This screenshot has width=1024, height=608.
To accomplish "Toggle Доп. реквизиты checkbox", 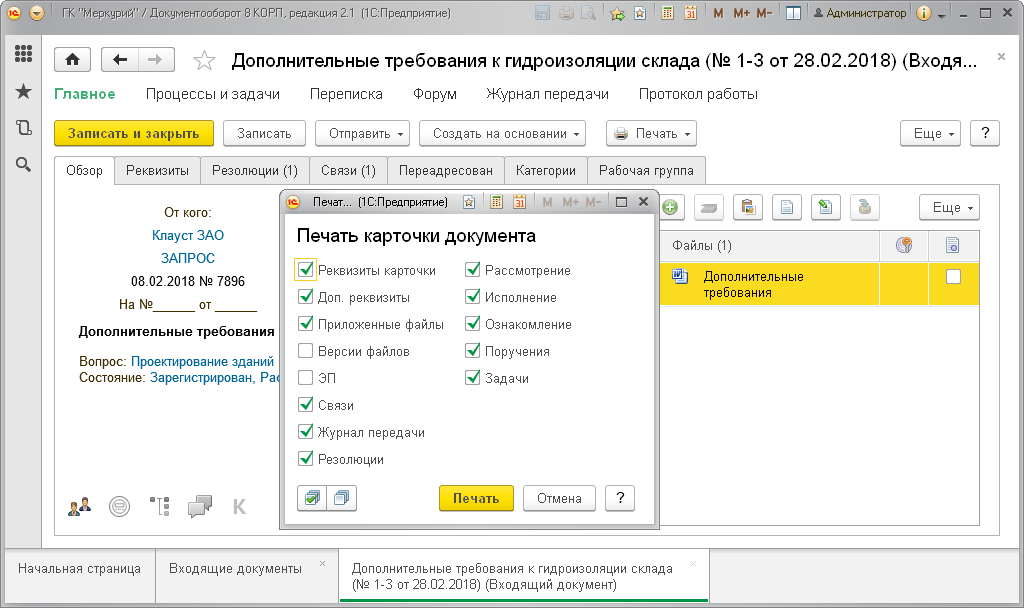I will point(306,297).
